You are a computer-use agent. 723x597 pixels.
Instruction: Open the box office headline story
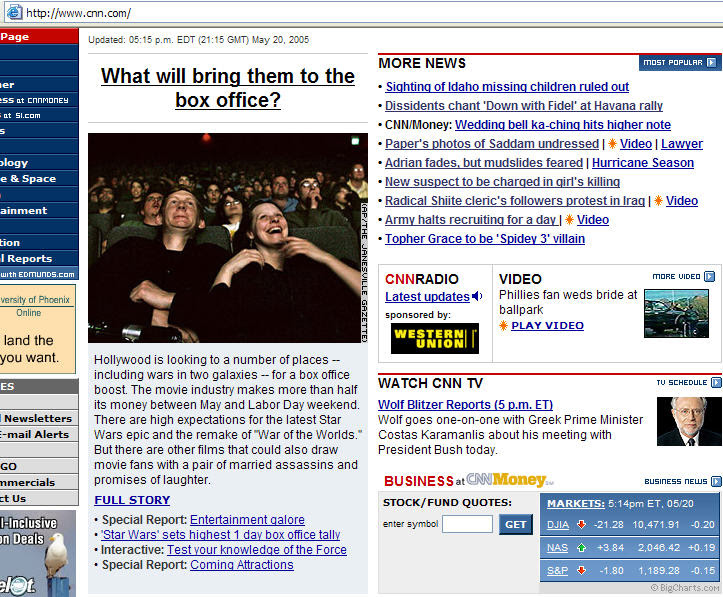click(228, 88)
